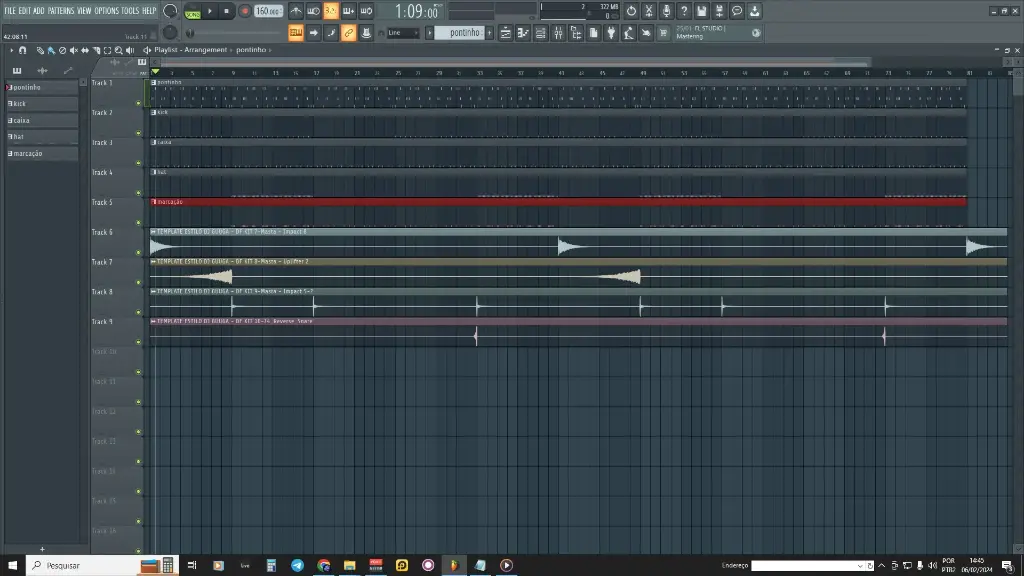1024x576 pixels.
Task: Open the project/file pages icon
Action: coord(594,33)
